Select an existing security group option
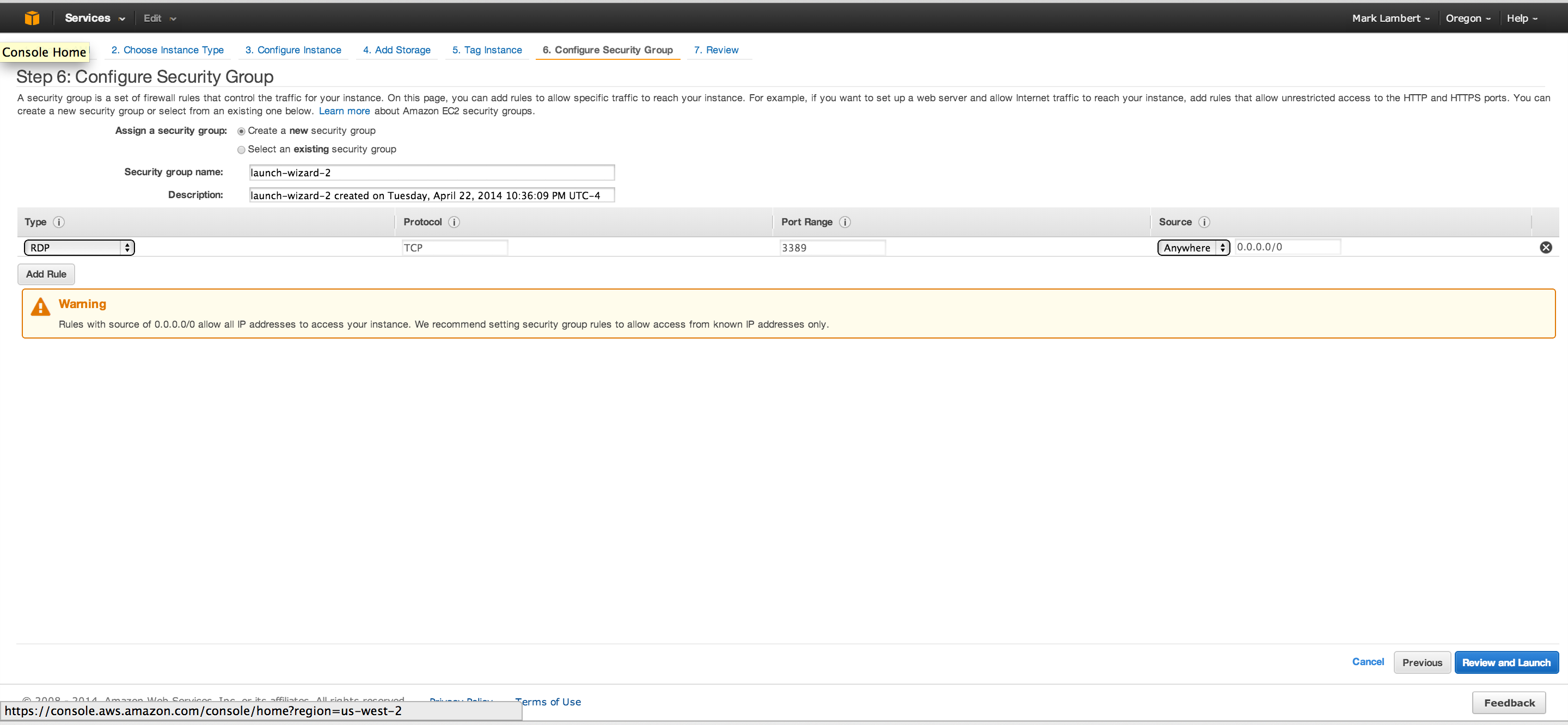 click(241, 150)
